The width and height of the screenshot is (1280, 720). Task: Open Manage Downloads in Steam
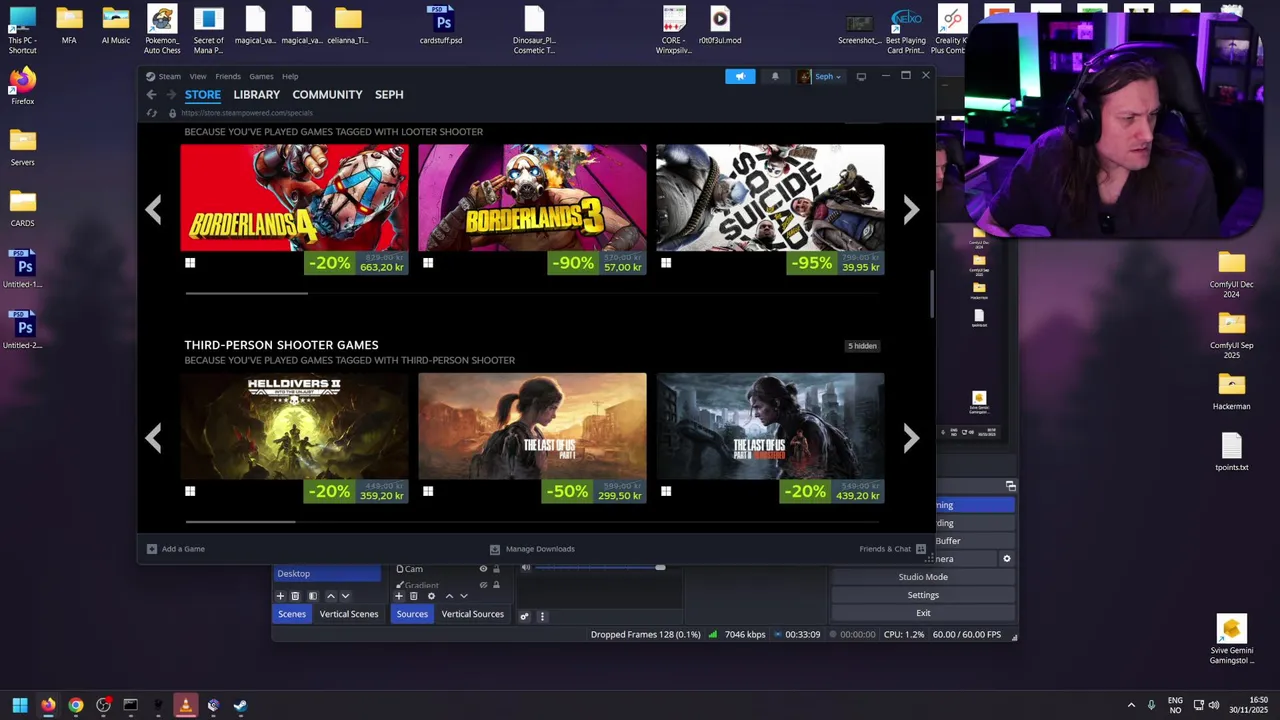(532, 549)
